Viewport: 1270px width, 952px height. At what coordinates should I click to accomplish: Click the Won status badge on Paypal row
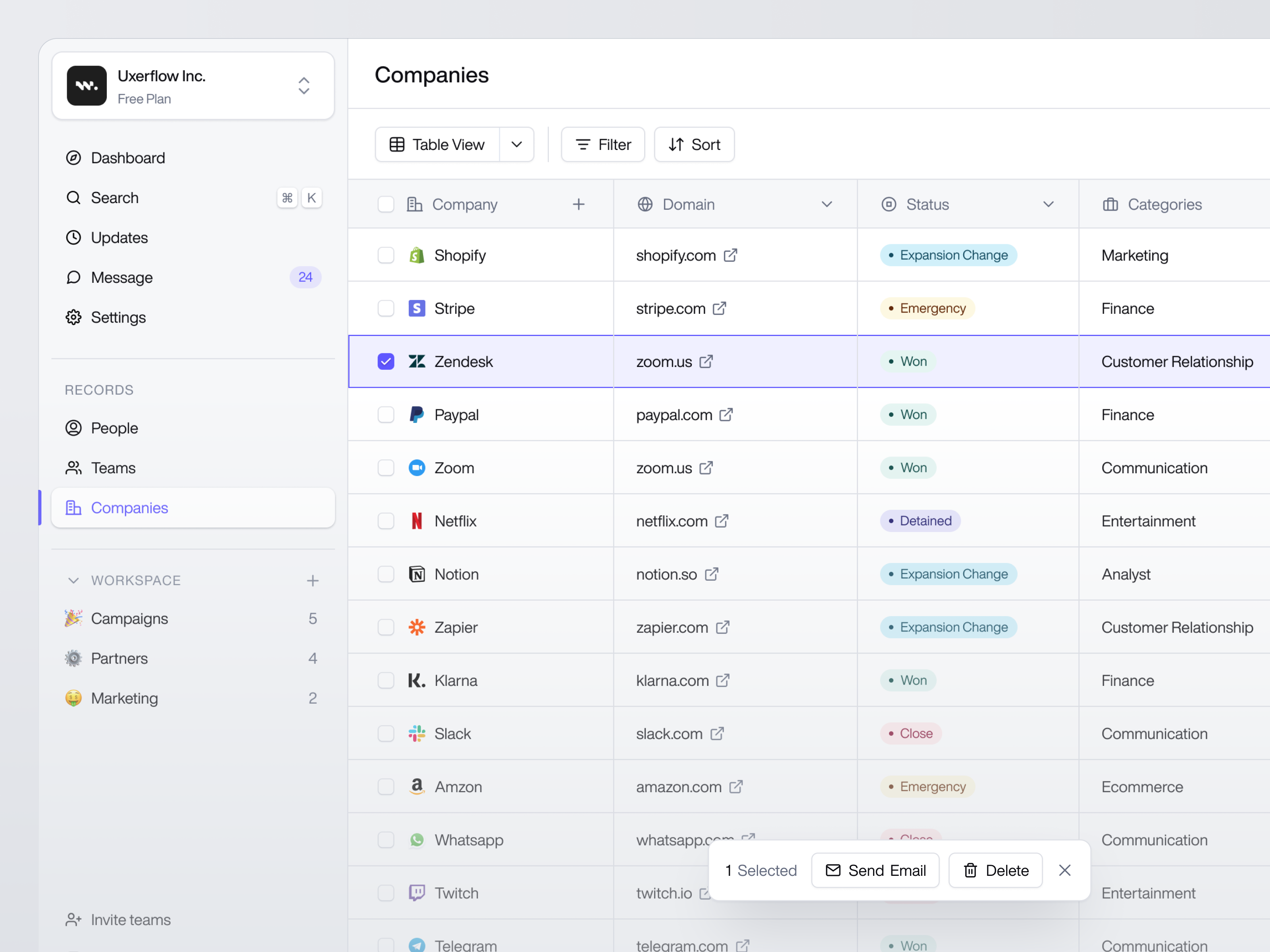coord(907,414)
